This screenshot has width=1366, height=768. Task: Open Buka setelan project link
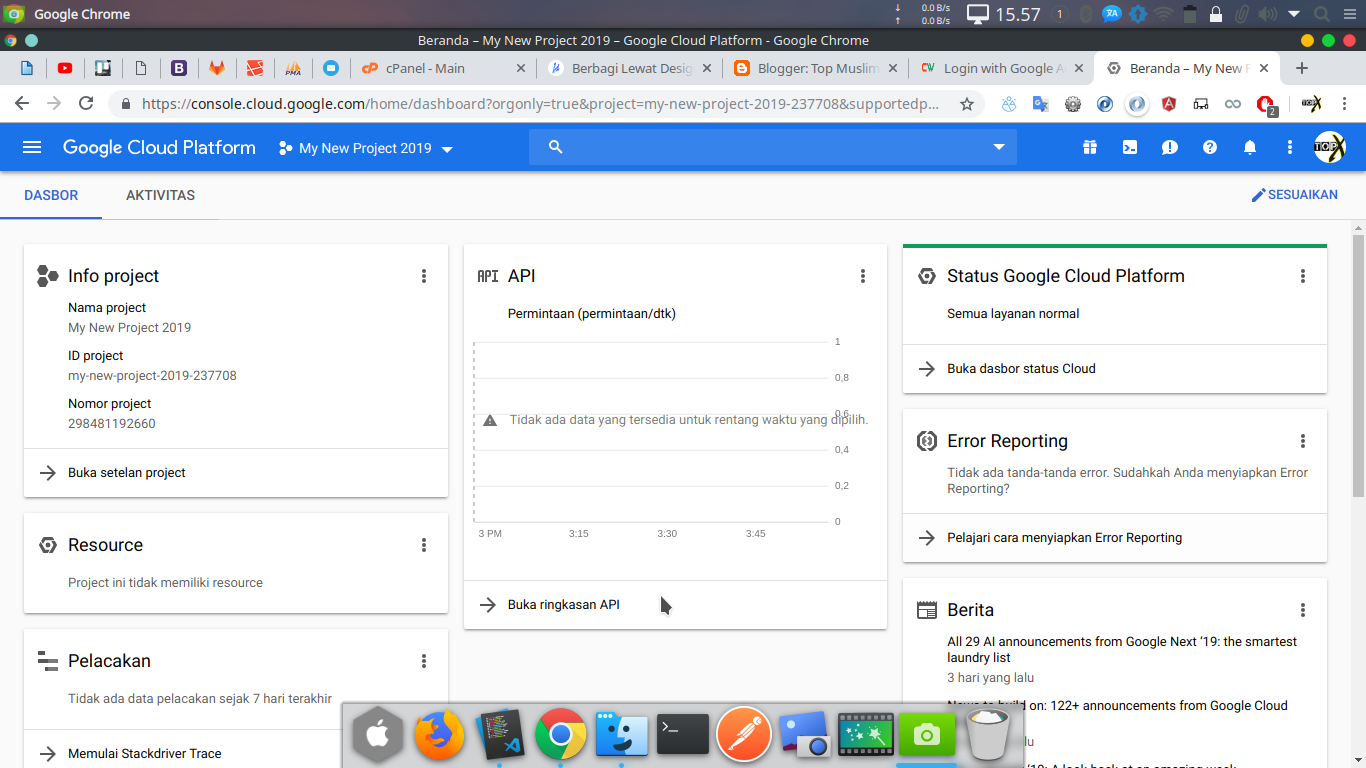[x=127, y=473]
